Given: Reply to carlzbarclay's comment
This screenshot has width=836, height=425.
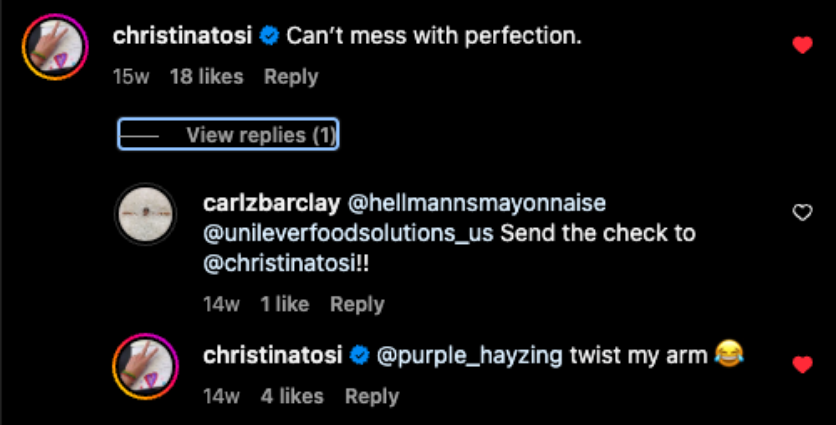Looking at the screenshot, I should (x=357, y=305).
